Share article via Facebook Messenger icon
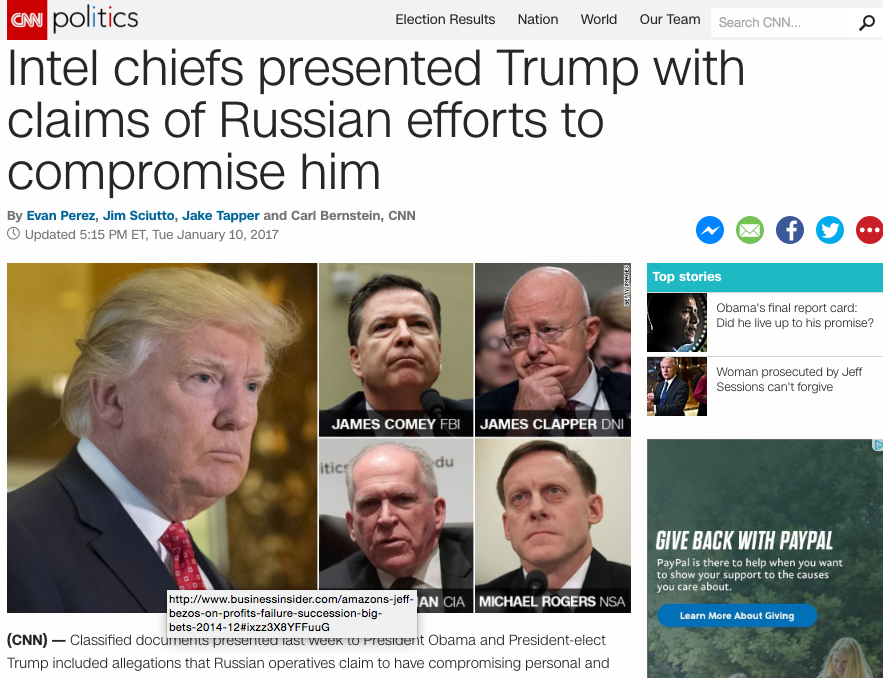This screenshot has width=883, height=678. coord(710,230)
